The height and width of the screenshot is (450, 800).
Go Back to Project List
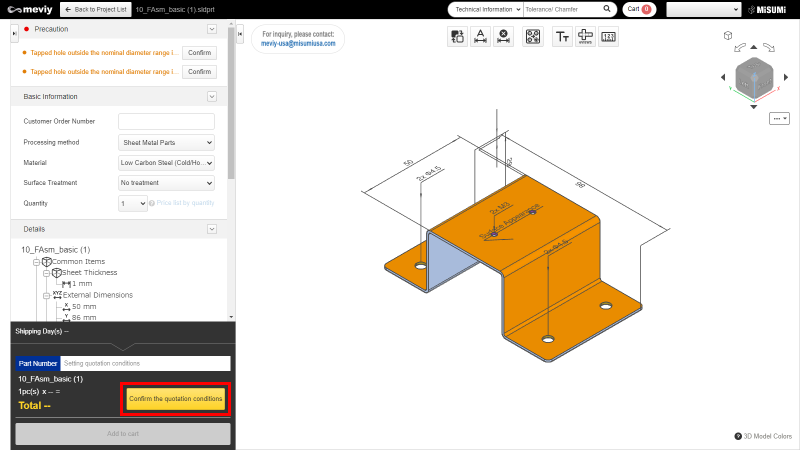[95, 9]
